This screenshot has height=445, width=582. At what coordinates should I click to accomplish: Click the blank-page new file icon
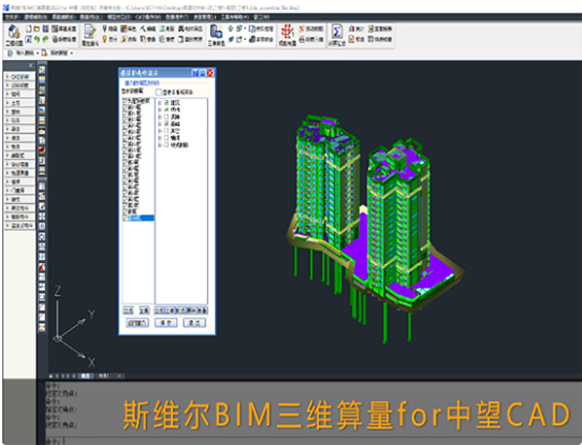(x=29, y=28)
